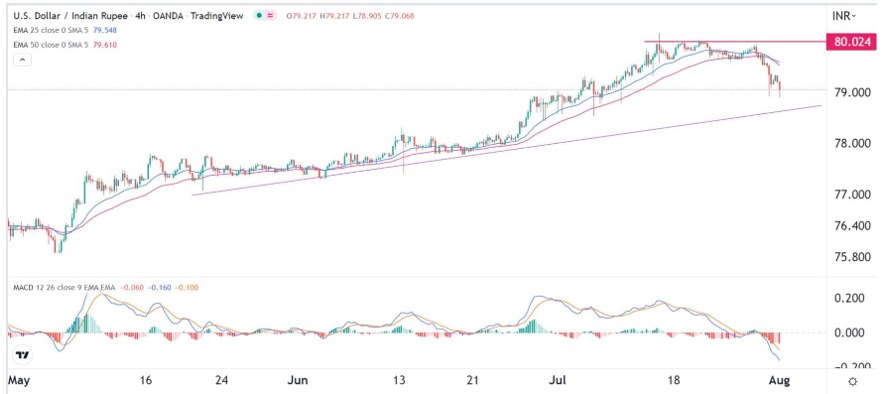Select the ascending purple trendline
Screen dimensions: 883x394
[507, 150]
